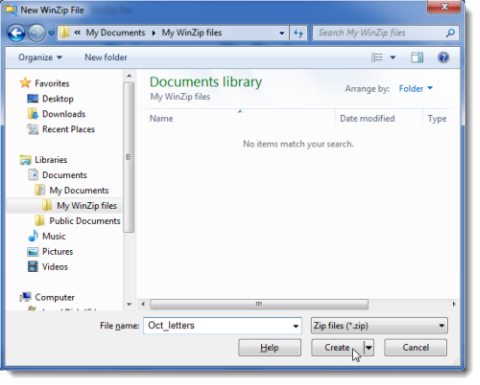This screenshot has width=480, height=385.
Task: Click the sidebar scroll up arrow
Action: (x=129, y=76)
